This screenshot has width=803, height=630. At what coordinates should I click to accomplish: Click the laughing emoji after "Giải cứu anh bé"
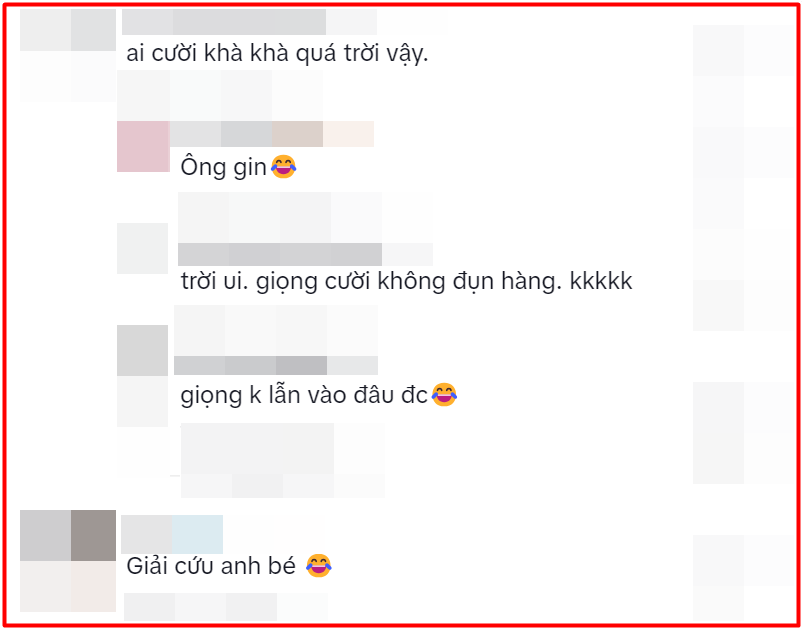tap(319, 565)
